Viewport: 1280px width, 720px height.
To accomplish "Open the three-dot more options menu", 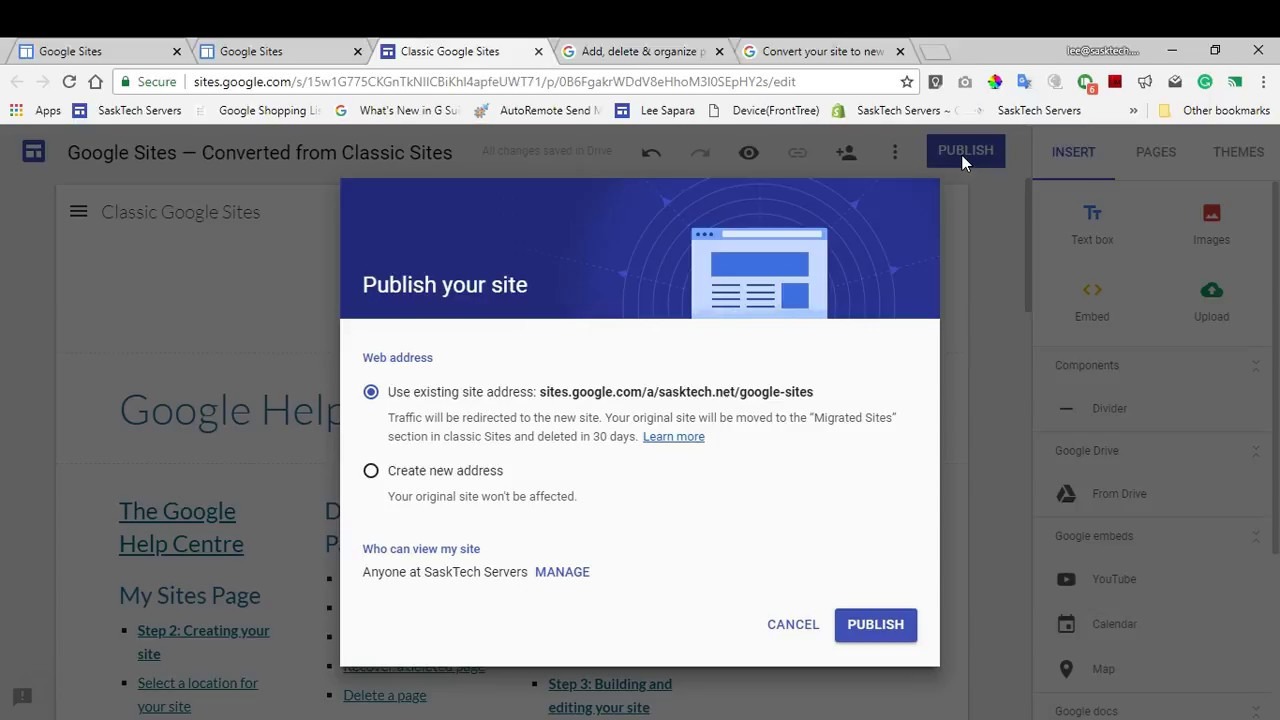I will (895, 153).
